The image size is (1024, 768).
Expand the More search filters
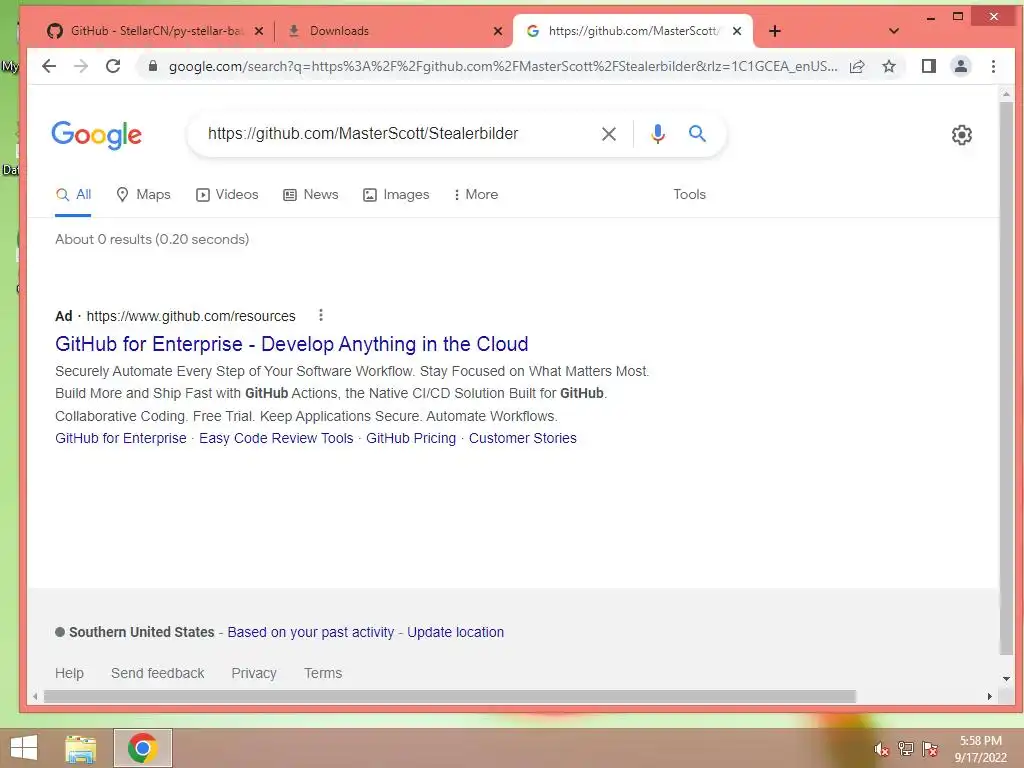[x=475, y=195]
